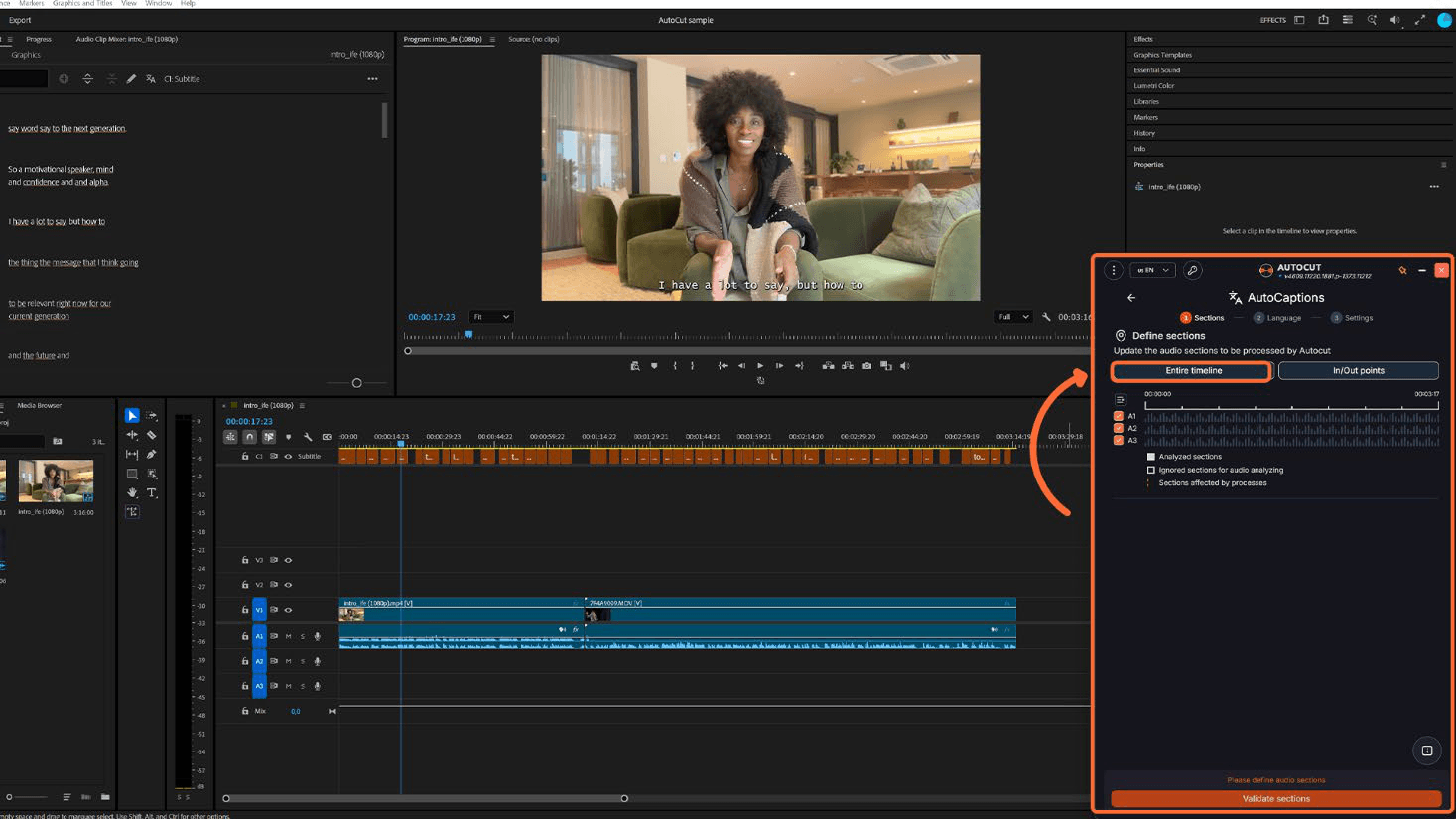Play the program monitor video
1456x819 pixels.
(760, 366)
